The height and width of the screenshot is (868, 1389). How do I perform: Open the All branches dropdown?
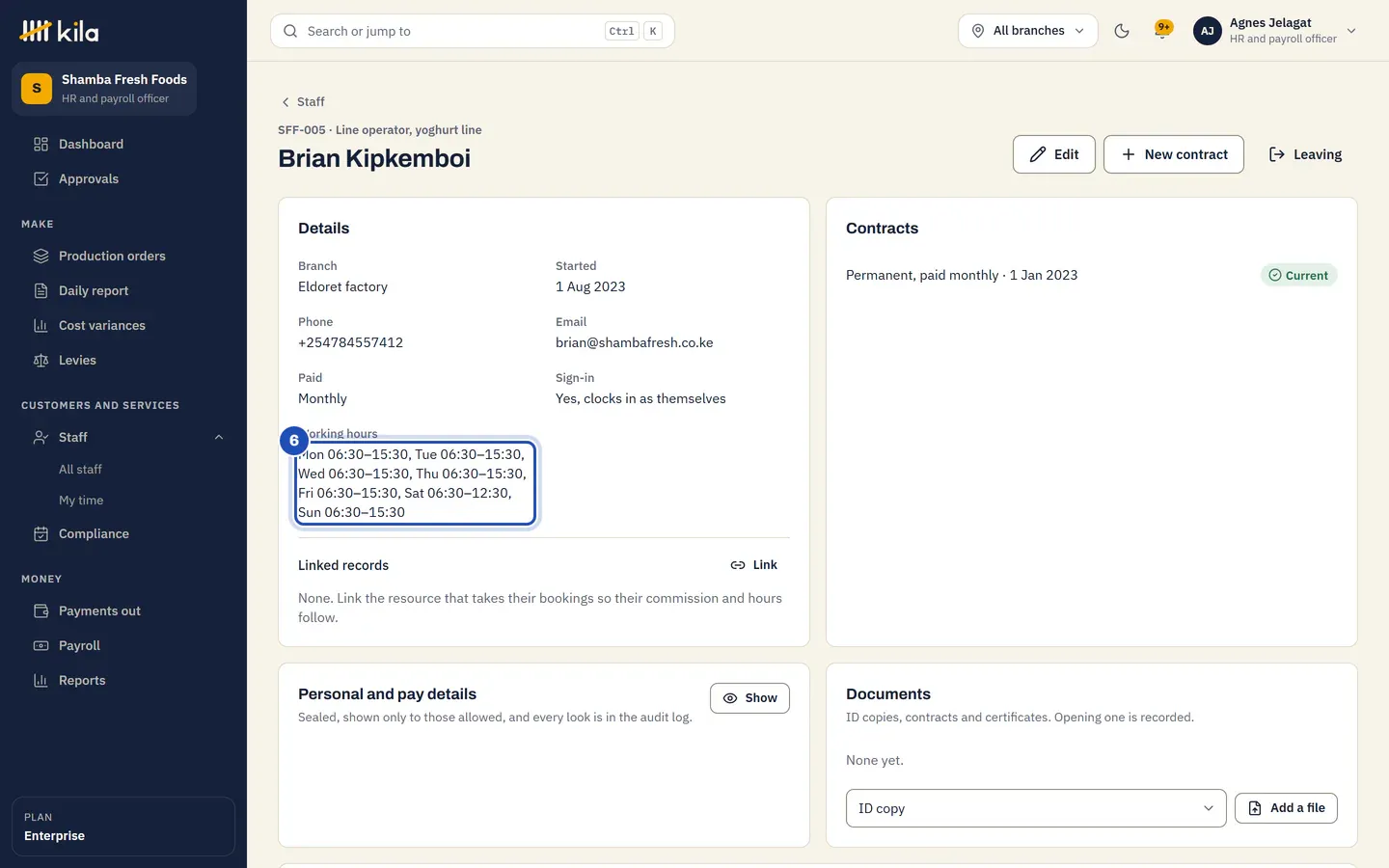click(1027, 31)
